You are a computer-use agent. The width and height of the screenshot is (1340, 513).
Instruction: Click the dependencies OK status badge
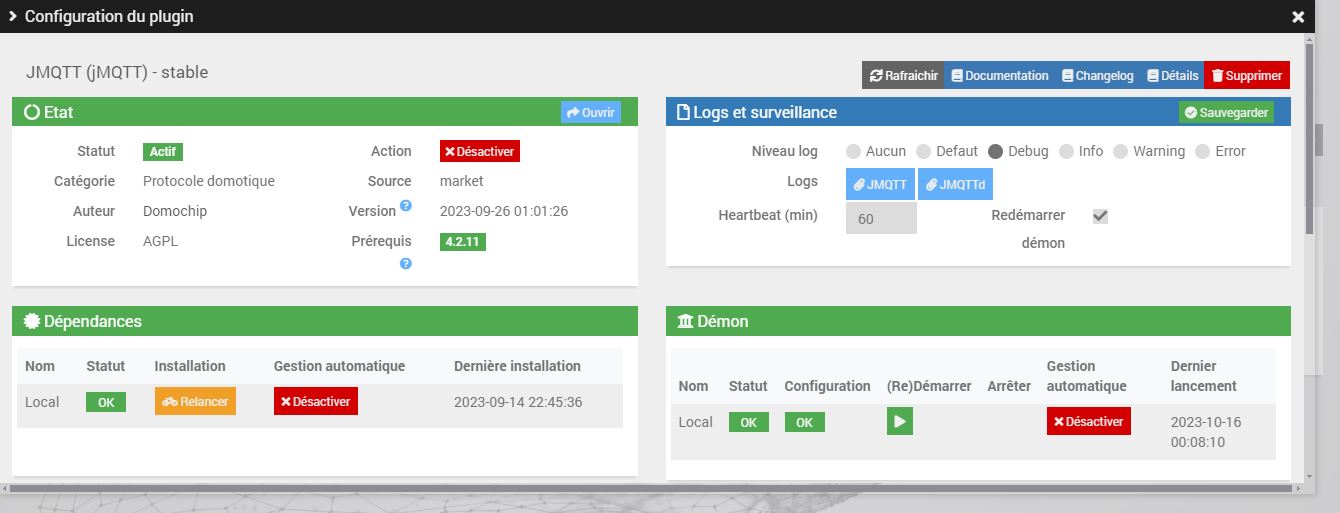coord(106,402)
